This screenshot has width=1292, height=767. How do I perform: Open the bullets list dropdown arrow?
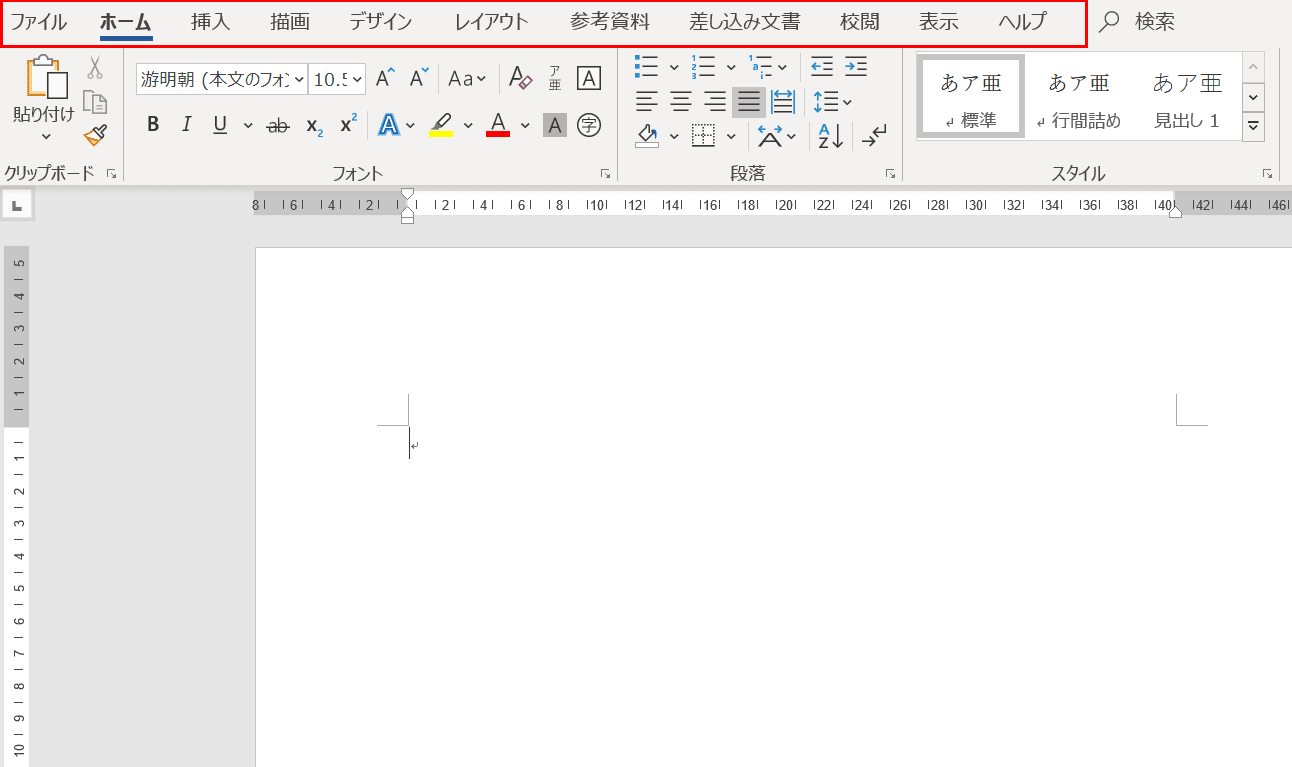[x=674, y=68]
